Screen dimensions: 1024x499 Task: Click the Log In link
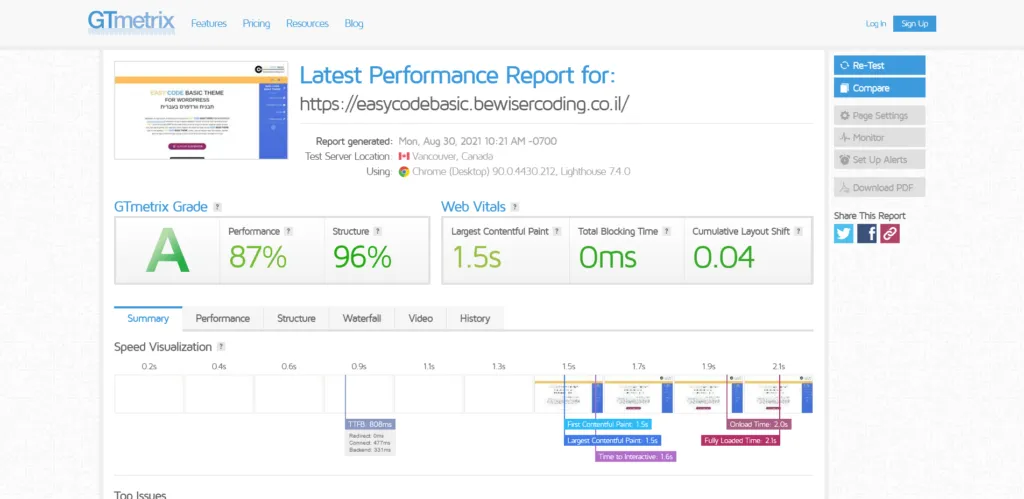(875, 23)
